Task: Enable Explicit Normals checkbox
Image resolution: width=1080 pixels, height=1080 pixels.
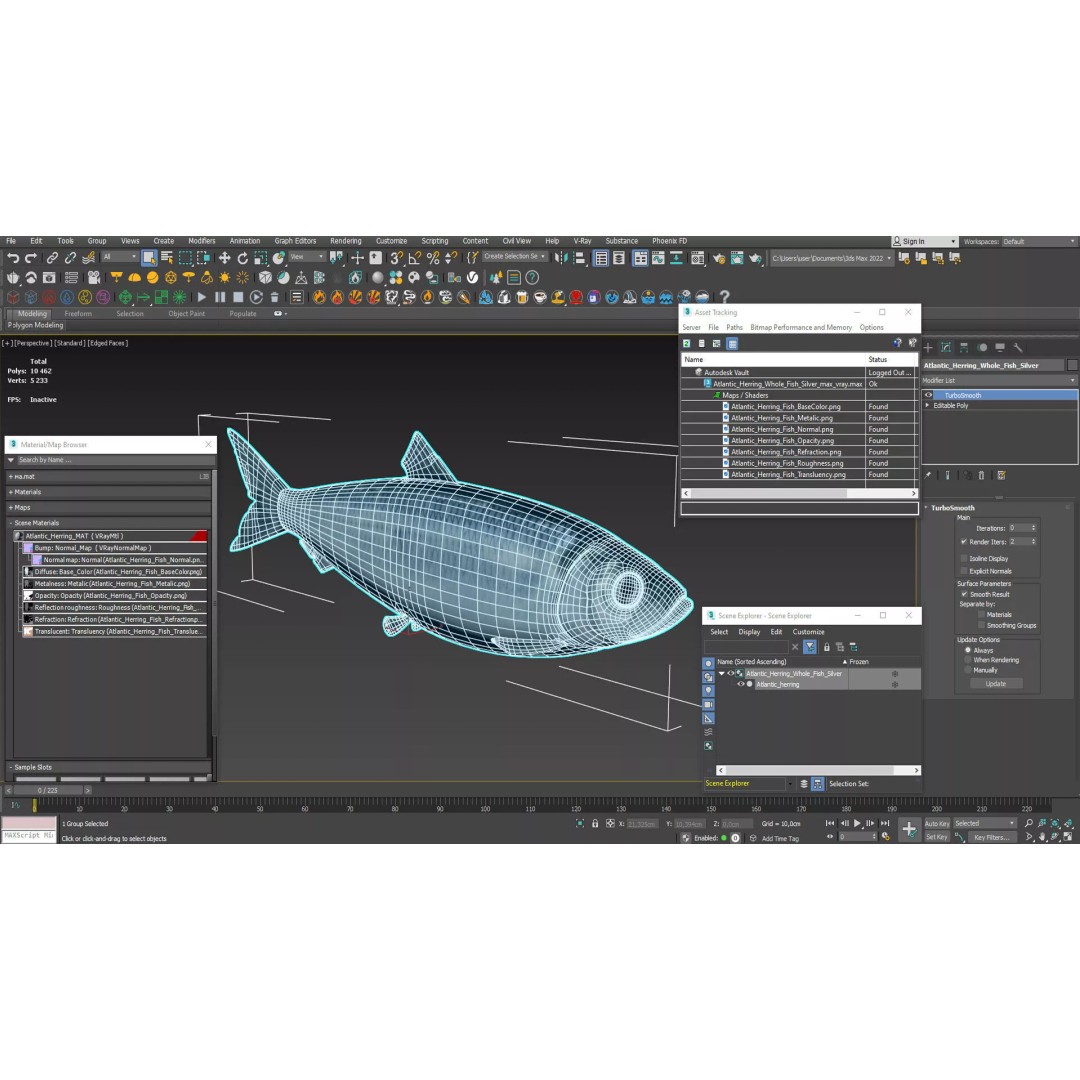Action: pyautogui.click(x=964, y=571)
